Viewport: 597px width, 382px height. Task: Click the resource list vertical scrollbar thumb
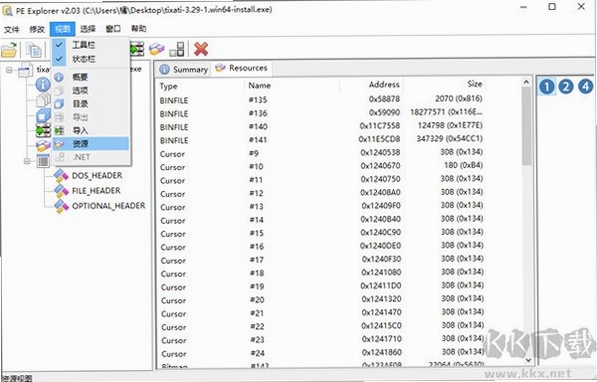[x=527, y=126]
